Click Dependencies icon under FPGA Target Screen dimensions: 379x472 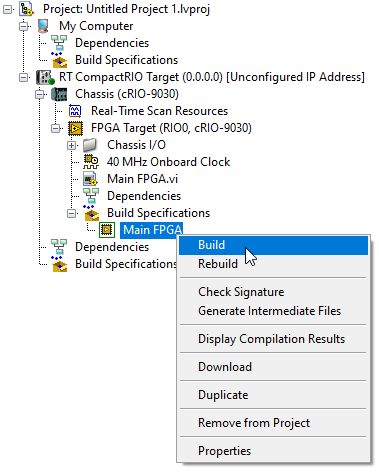coord(91,196)
